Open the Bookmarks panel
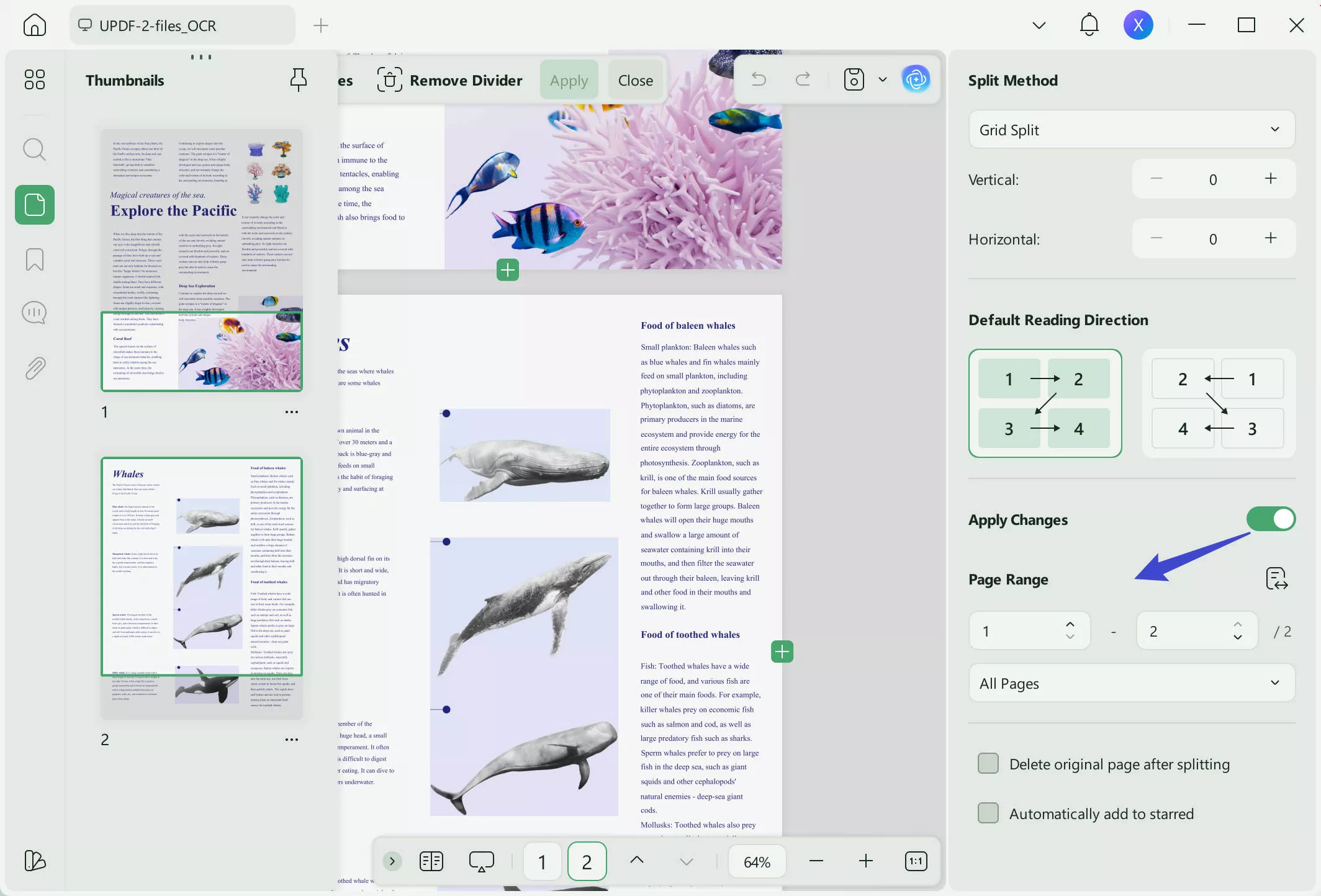This screenshot has width=1321, height=896. [x=34, y=259]
